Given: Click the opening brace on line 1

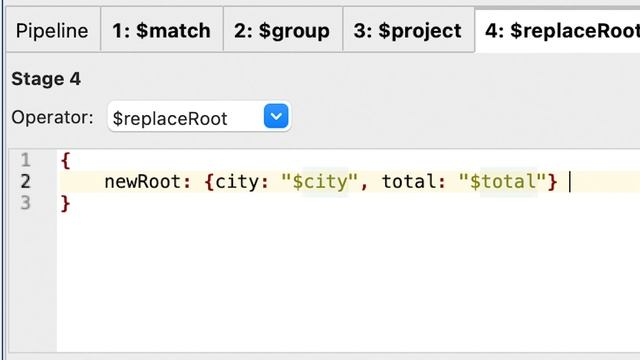Looking at the screenshot, I should [65, 160].
